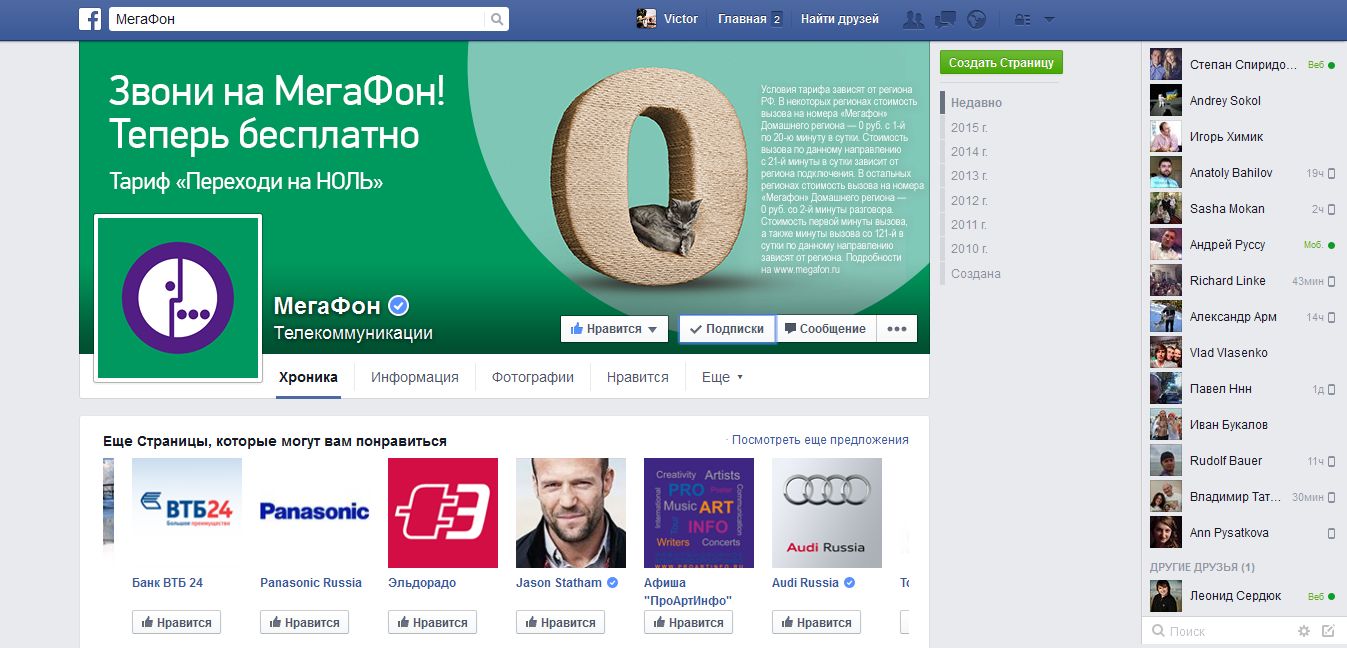The image size is (1347, 648).
Task: Switch to the Нравится tab
Action: point(638,377)
